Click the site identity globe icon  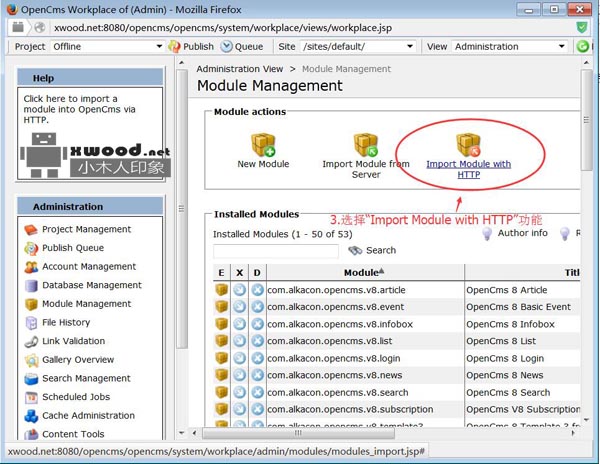pos(40,28)
